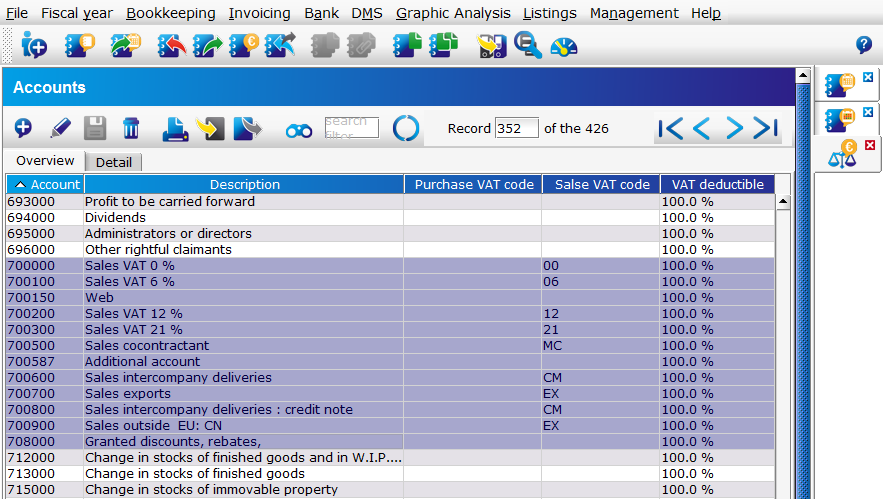Switch to the Detail tab
Viewport: 883px width, 499px height.
[x=114, y=162]
